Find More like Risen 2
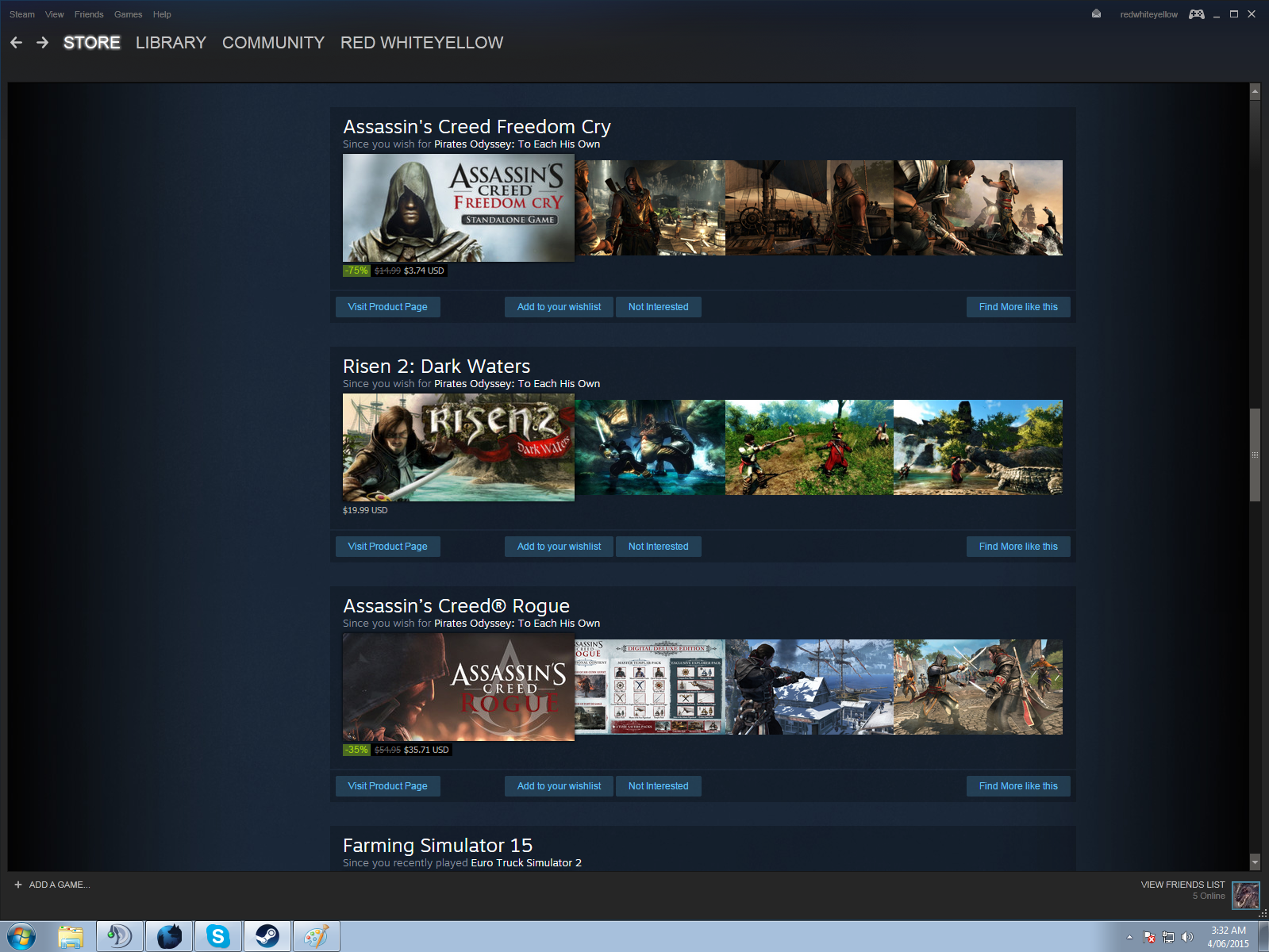The width and height of the screenshot is (1269, 952). 1018,547
